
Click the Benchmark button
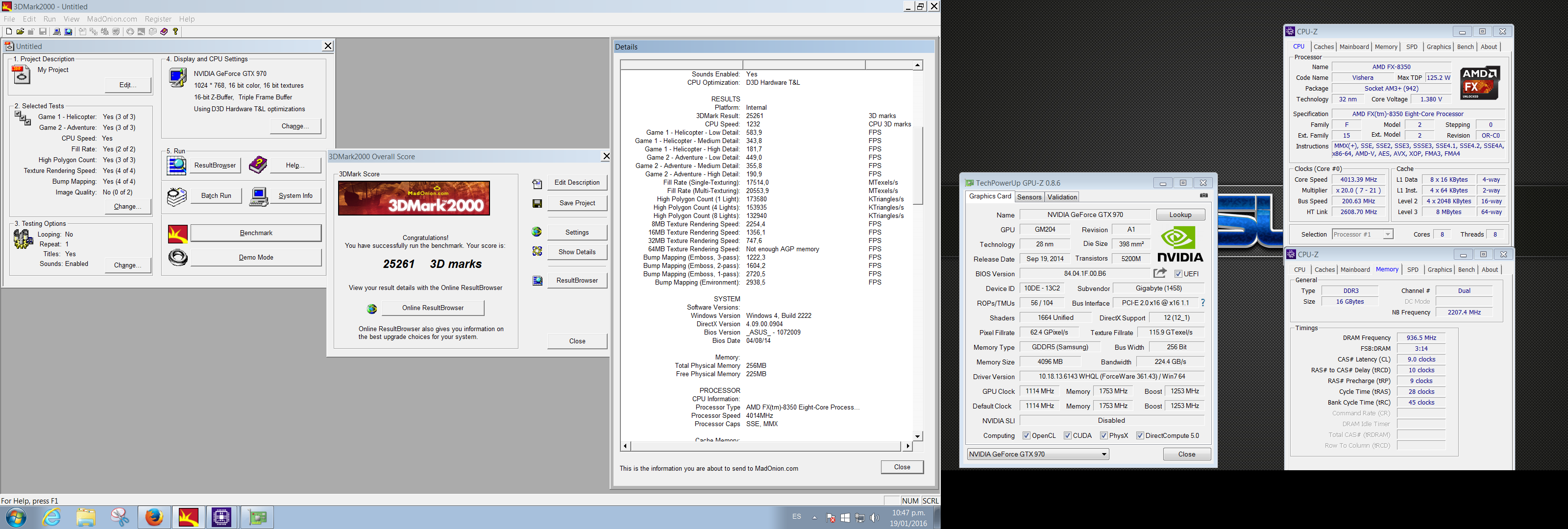(256, 233)
